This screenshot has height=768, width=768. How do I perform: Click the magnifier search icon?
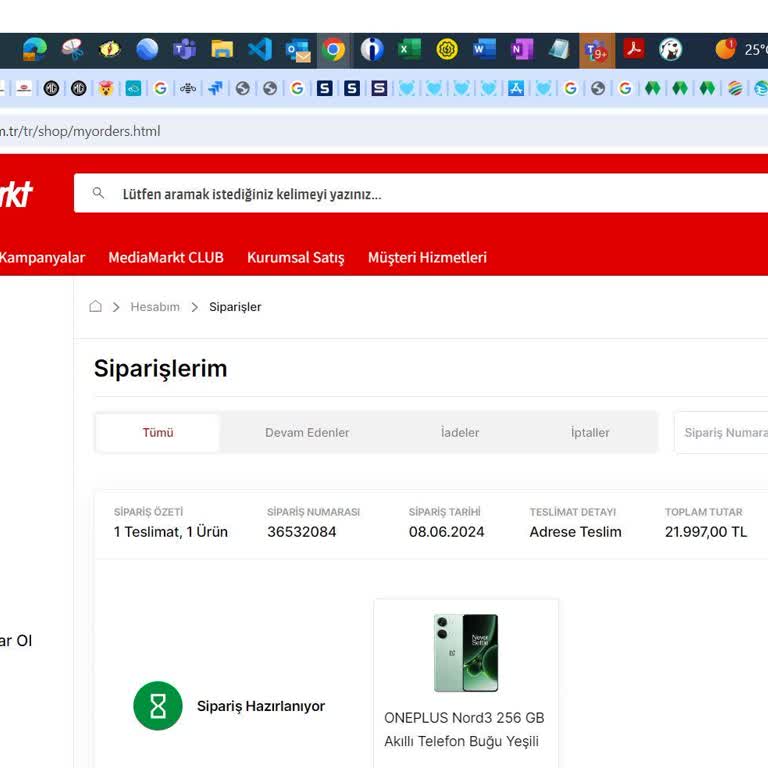pos(98,193)
